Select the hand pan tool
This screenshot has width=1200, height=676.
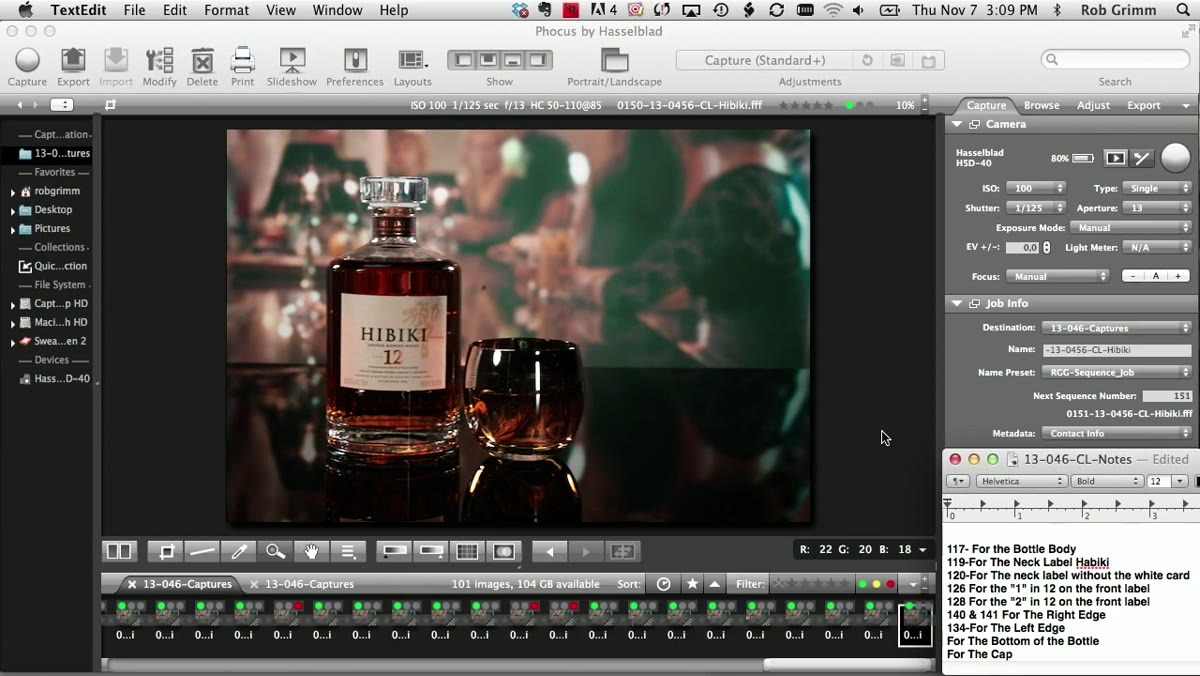tap(311, 551)
